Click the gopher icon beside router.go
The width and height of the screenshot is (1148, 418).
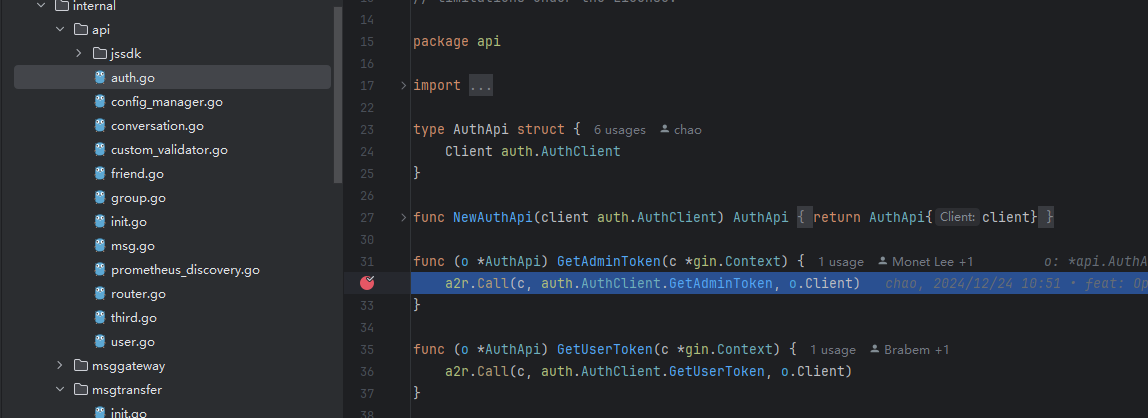click(99, 294)
